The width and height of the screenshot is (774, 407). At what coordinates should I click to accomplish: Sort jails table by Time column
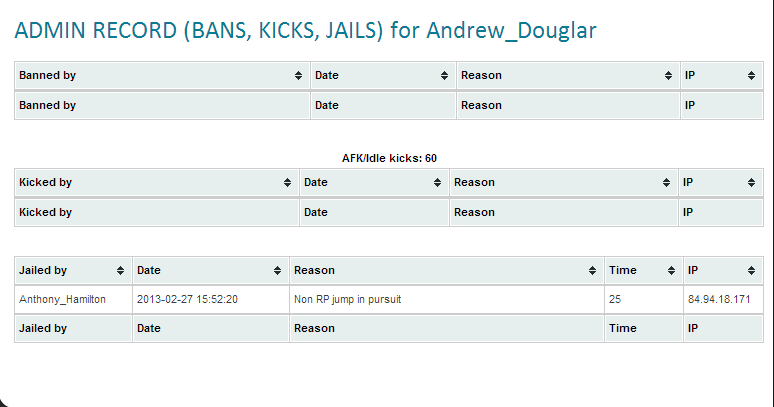tap(642, 271)
